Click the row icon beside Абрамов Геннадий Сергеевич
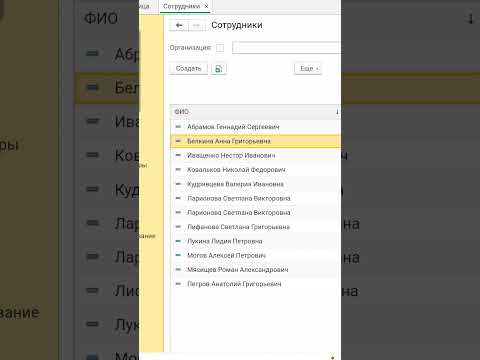The height and width of the screenshot is (360, 480). [x=178, y=127]
